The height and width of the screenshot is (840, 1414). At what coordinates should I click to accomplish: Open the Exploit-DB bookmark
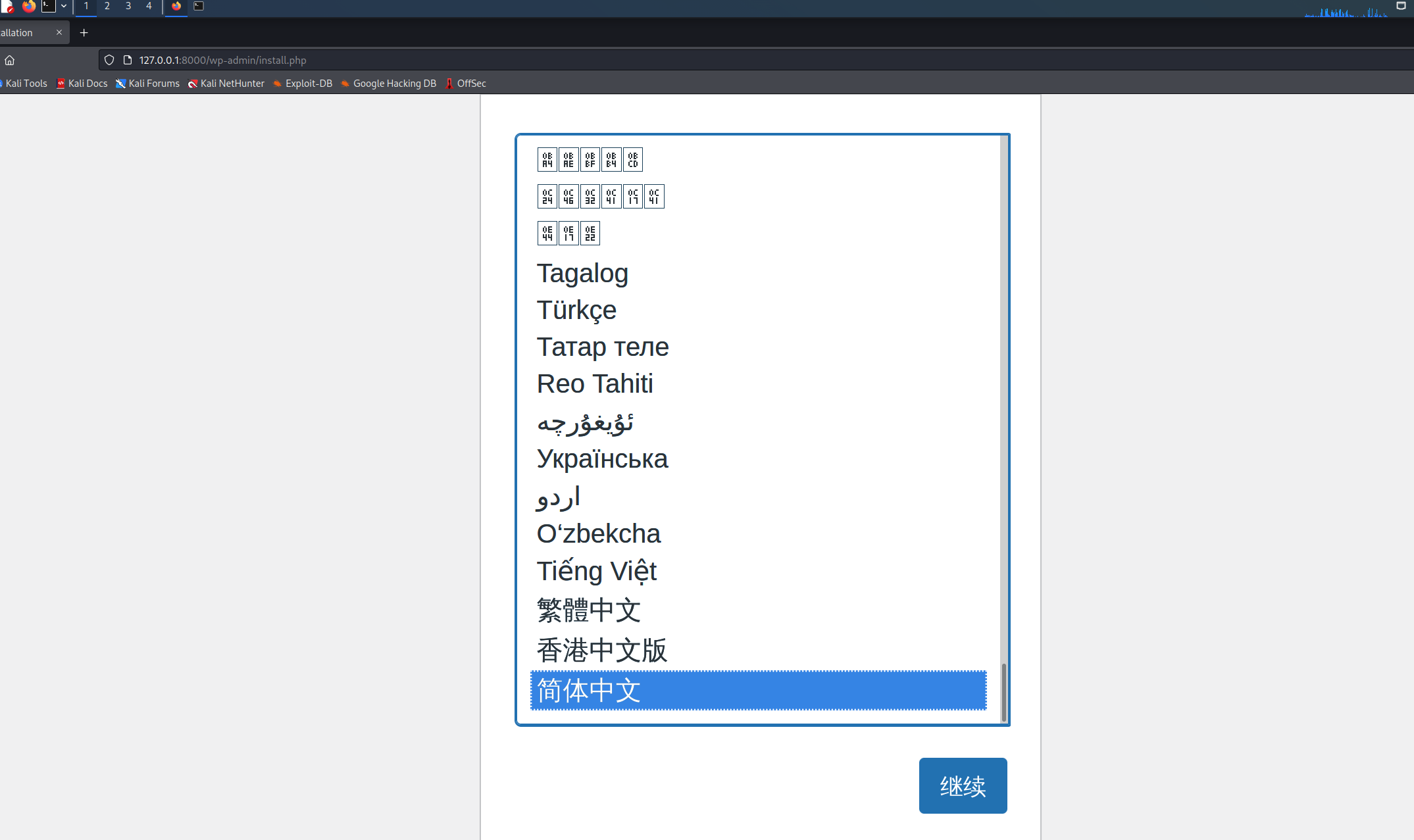point(303,84)
